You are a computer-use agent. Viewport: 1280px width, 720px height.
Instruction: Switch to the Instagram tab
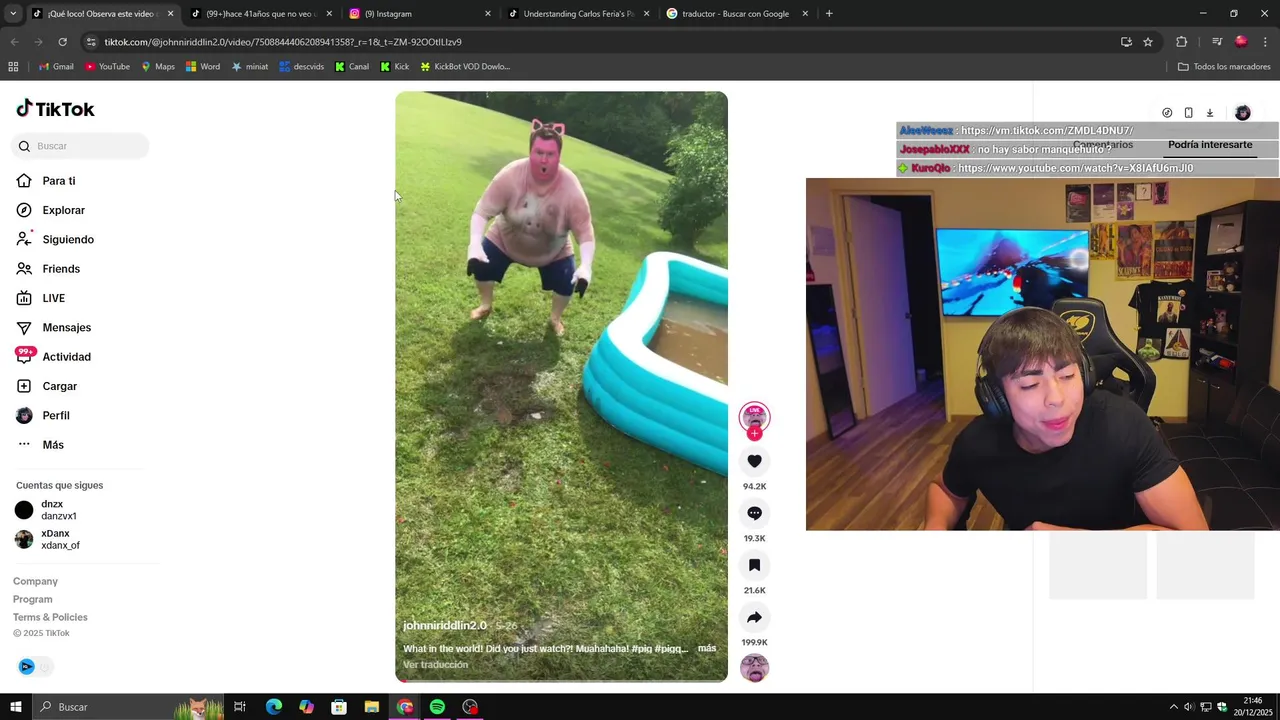[420, 14]
